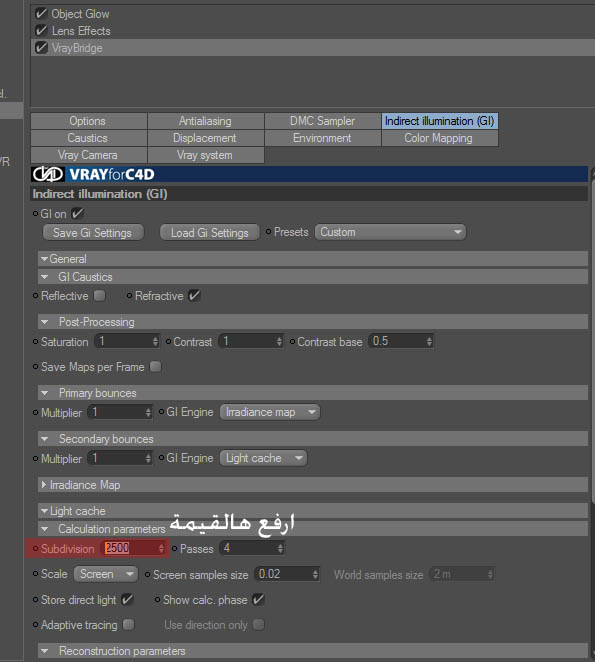Screen dimensions: 595x662
Task: Click the Contrast stepper arrows
Action: (279, 341)
